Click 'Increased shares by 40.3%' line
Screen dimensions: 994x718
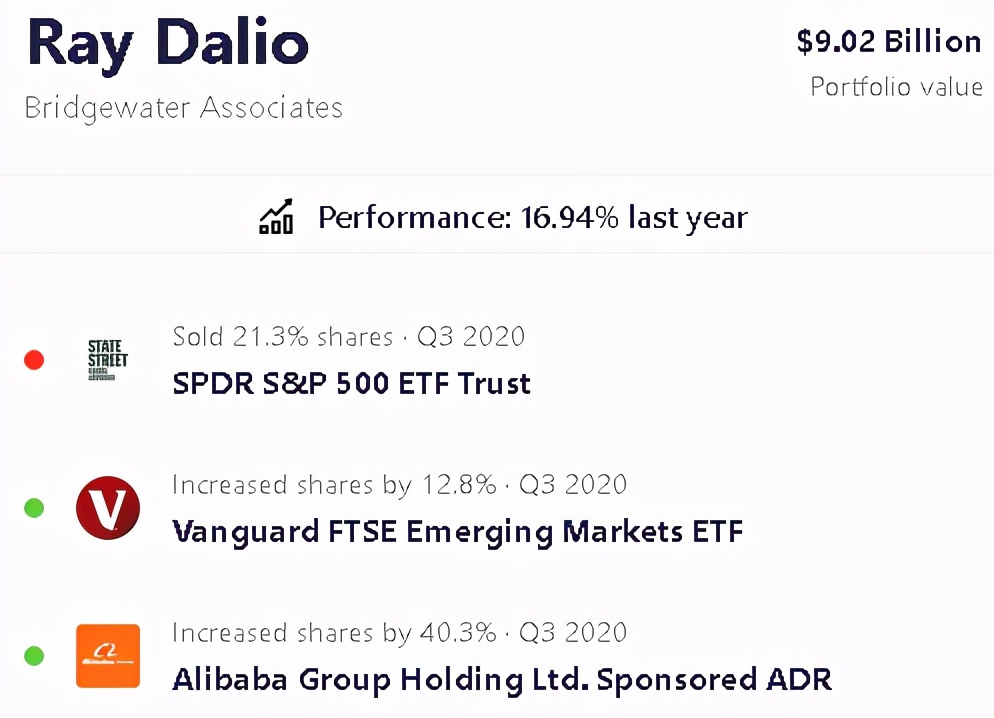coord(399,633)
